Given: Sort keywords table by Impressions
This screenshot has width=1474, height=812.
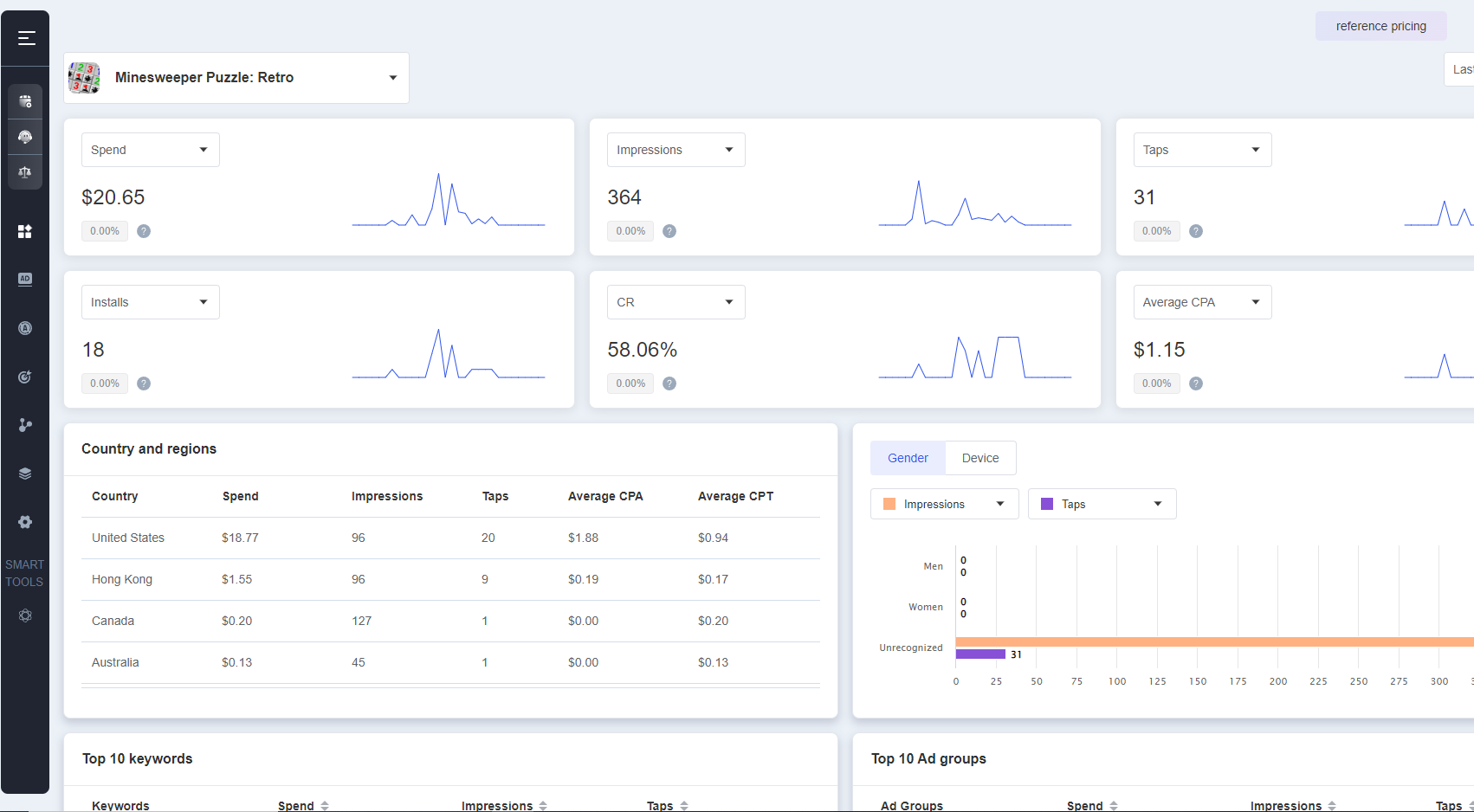Looking at the screenshot, I should [x=543, y=806].
